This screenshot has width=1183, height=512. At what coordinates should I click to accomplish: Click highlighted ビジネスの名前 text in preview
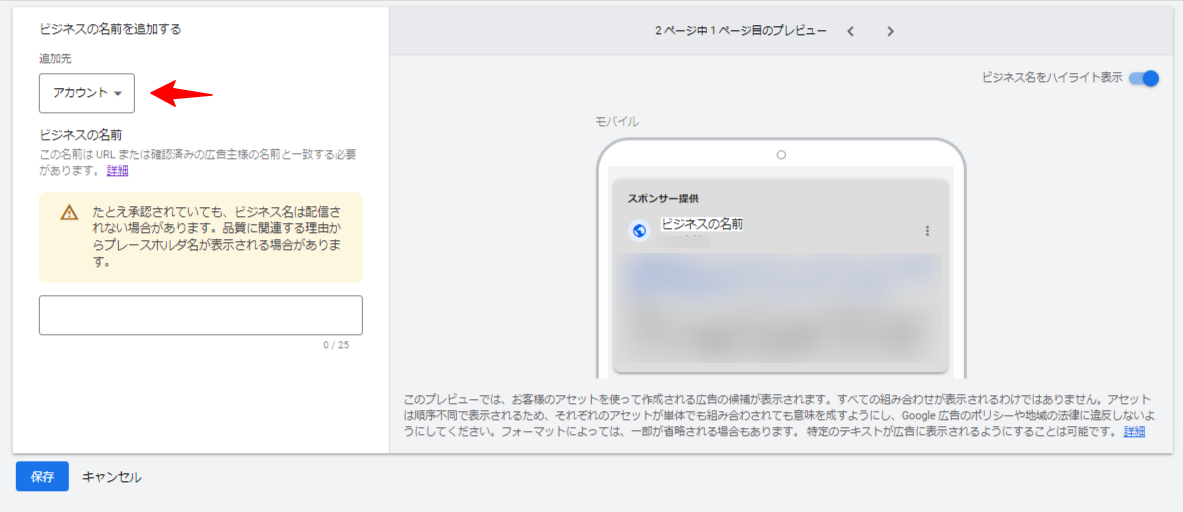tap(702, 224)
